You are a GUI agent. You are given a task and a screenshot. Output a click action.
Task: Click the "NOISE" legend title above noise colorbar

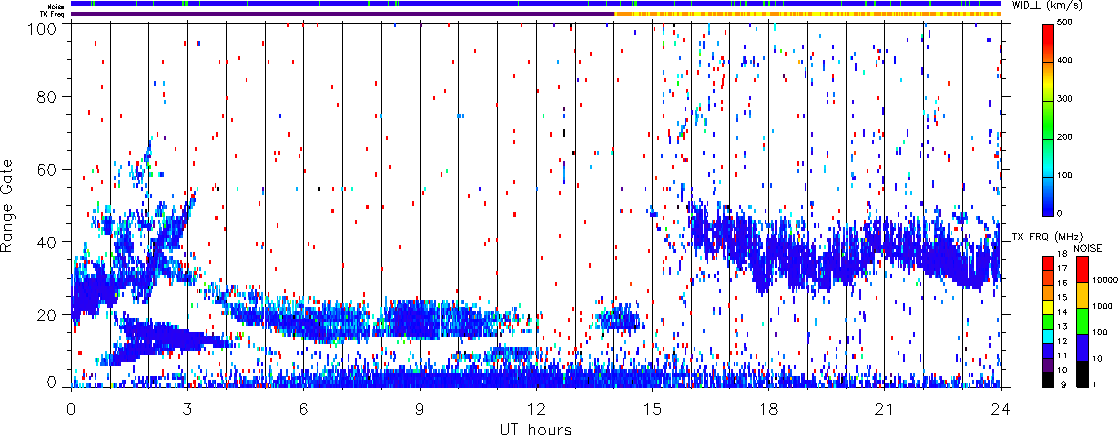[1087, 247]
